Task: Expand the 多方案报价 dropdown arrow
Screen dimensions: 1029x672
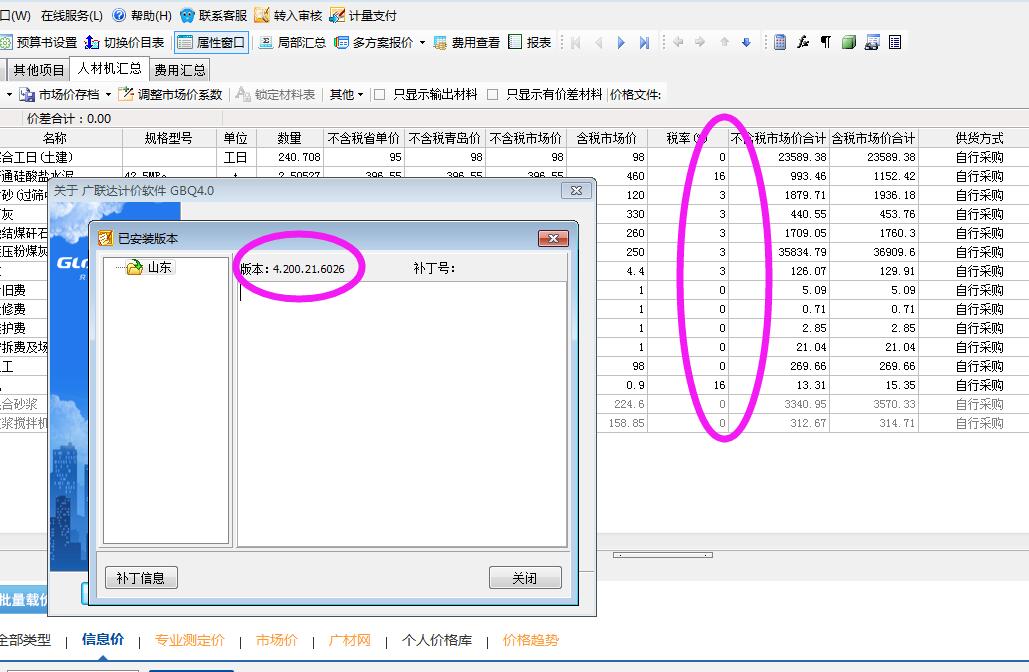Action: pos(422,43)
